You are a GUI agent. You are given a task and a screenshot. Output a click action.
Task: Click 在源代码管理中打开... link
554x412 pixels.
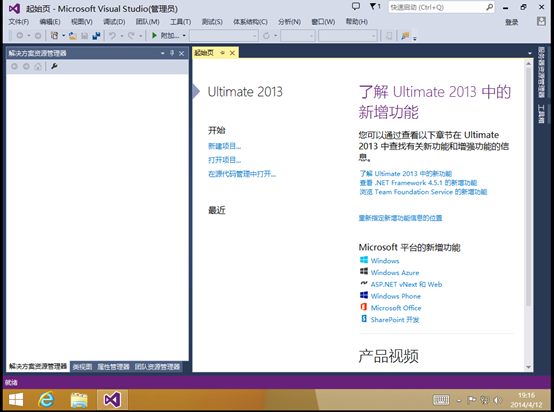242,174
